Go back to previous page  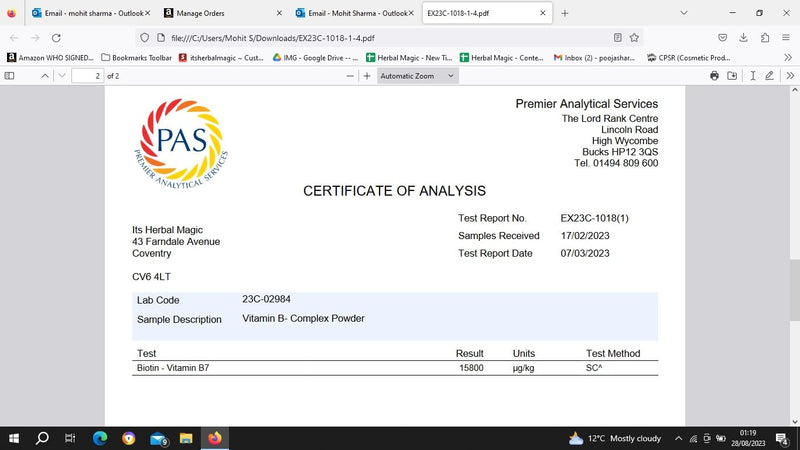tap(14, 38)
